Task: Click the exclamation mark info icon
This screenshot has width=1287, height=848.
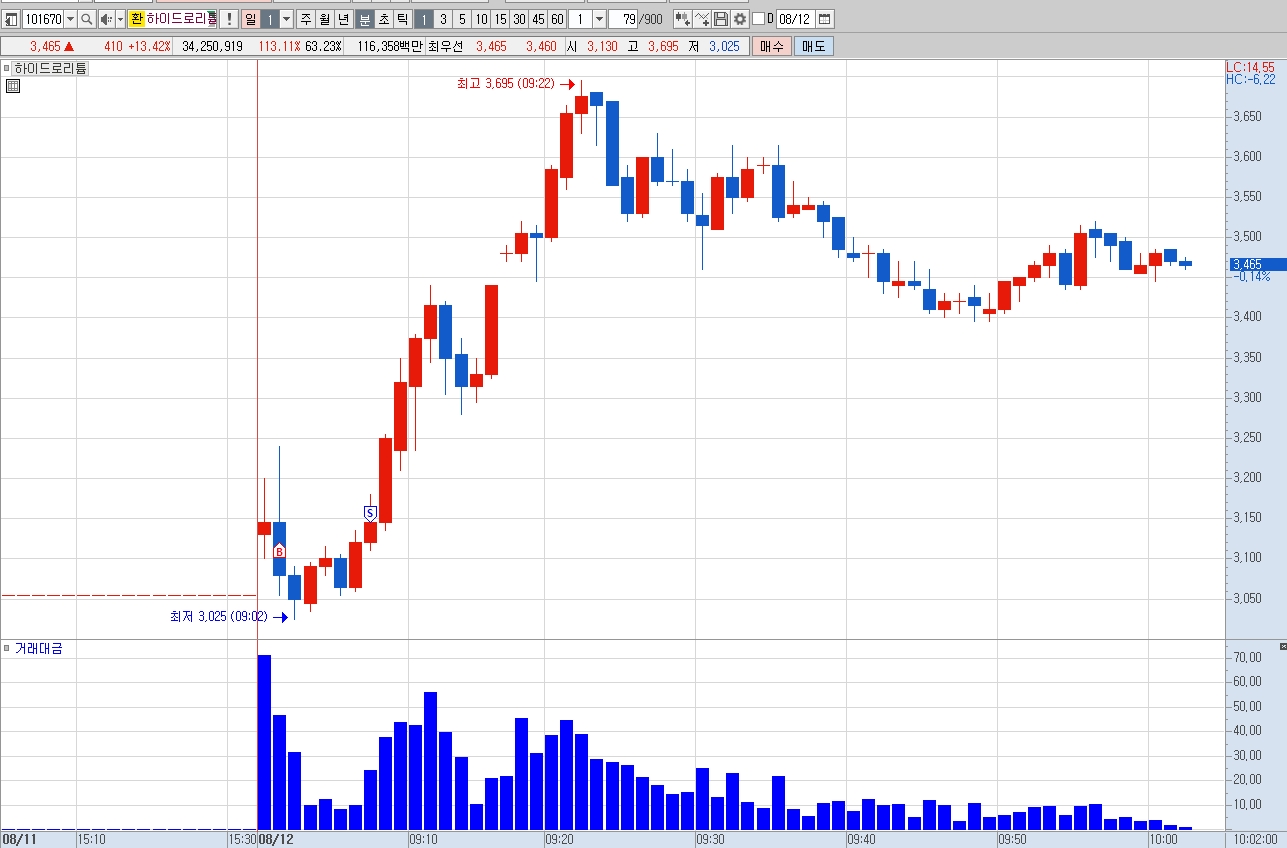Action: (x=228, y=19)
